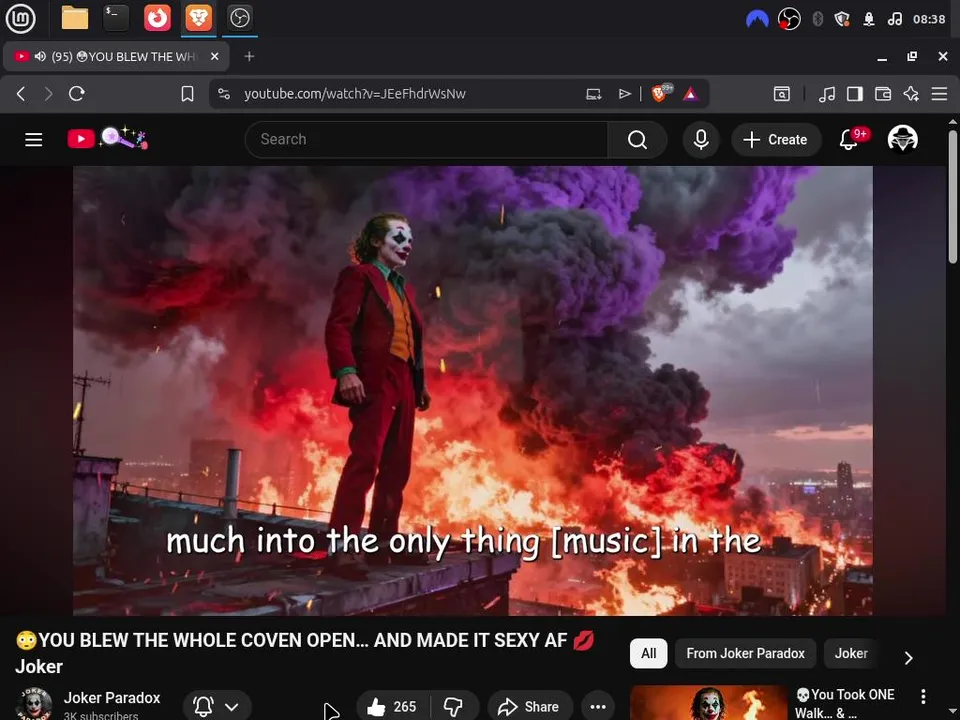
Task: Search with your voice microphone
Action: (701, 140)
